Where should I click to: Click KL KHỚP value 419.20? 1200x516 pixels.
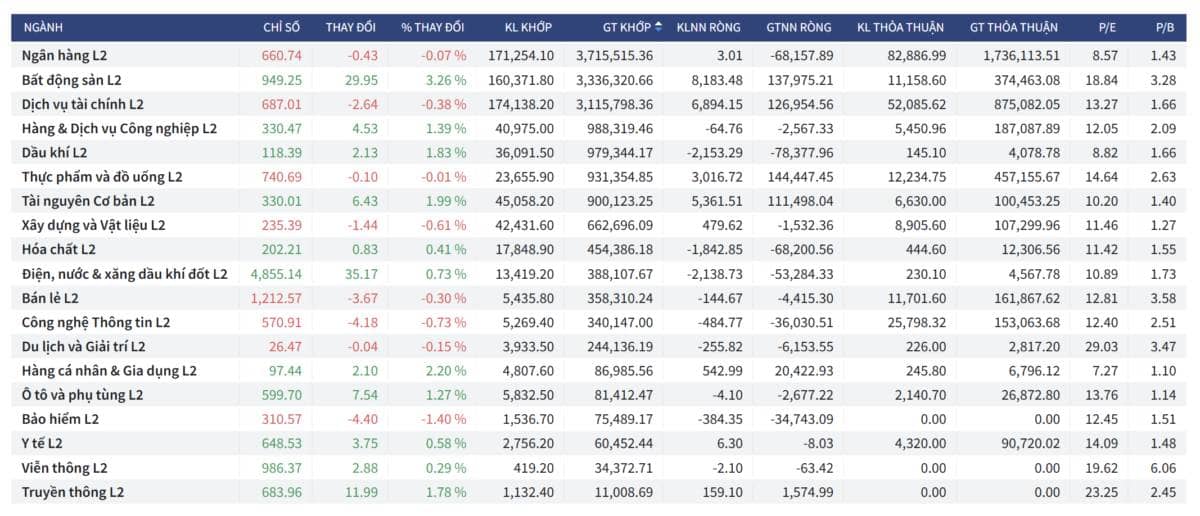pyautogui.click(x=533, y=468)
